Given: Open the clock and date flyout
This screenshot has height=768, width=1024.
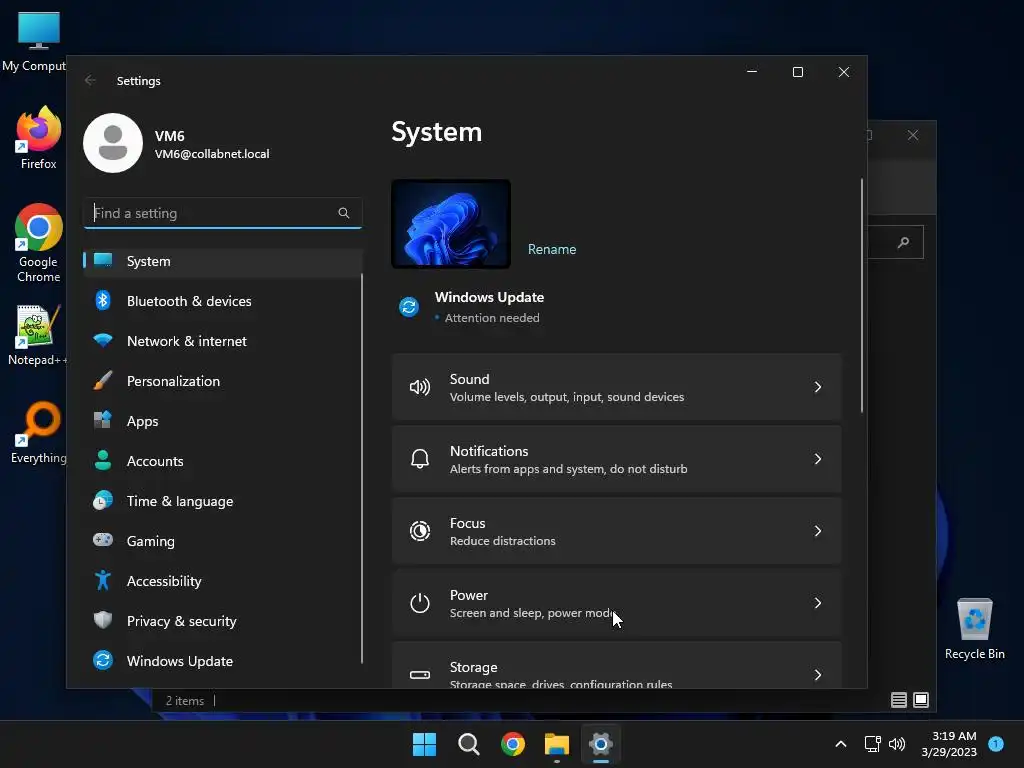Looking at the screenshot, I should click(949, 744).
